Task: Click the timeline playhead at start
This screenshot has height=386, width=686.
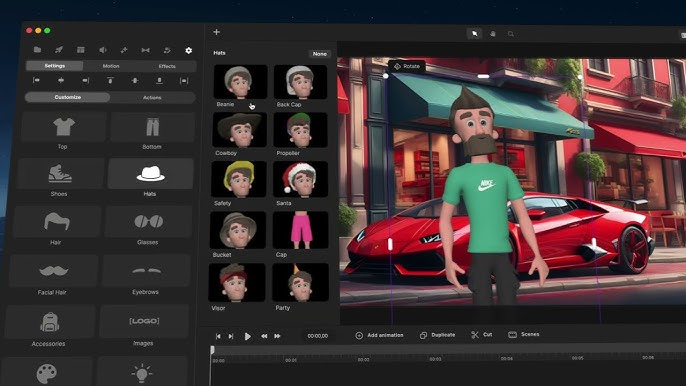Action: coord(212,350)
